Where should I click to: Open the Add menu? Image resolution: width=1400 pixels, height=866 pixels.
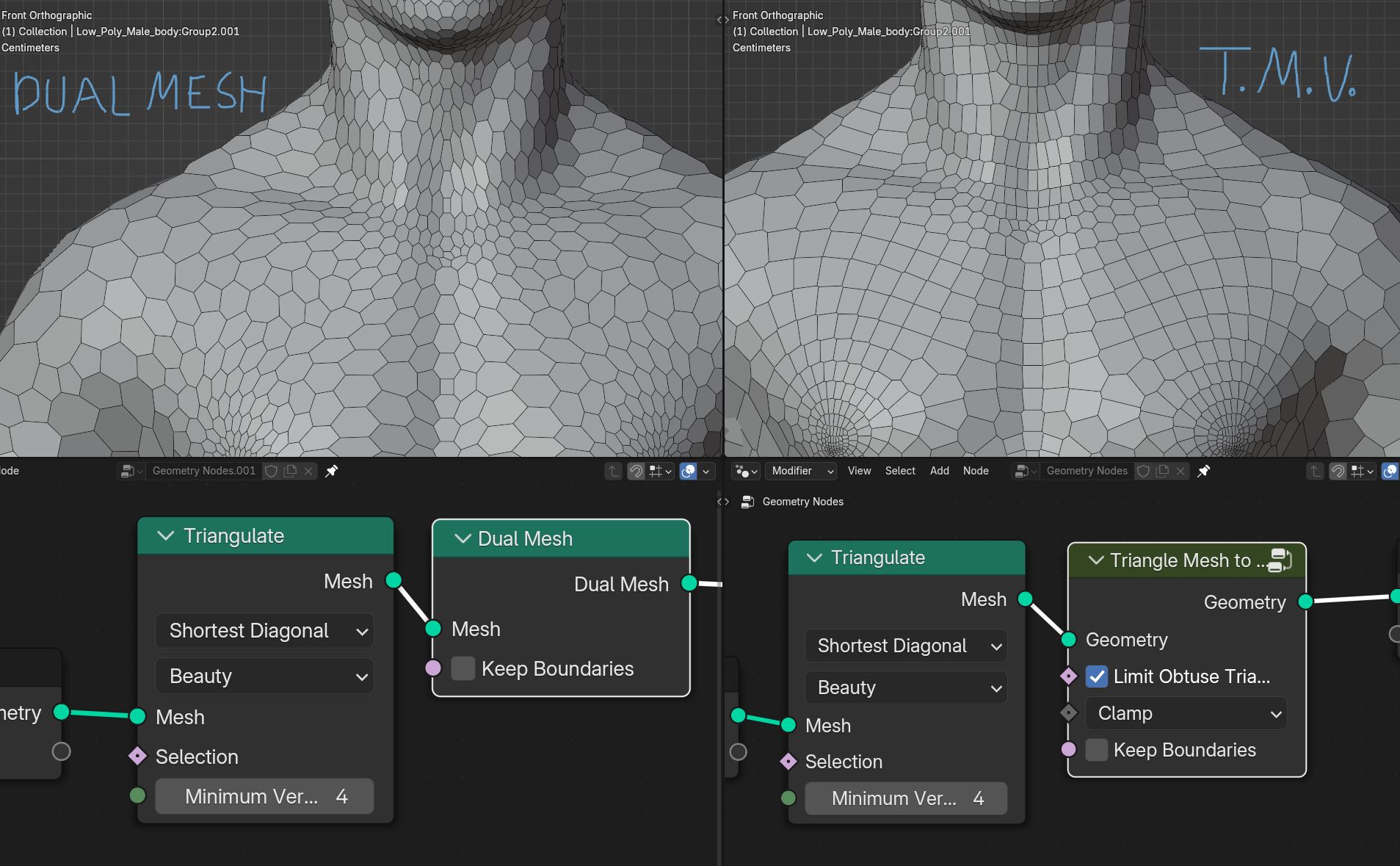[940, 471]
